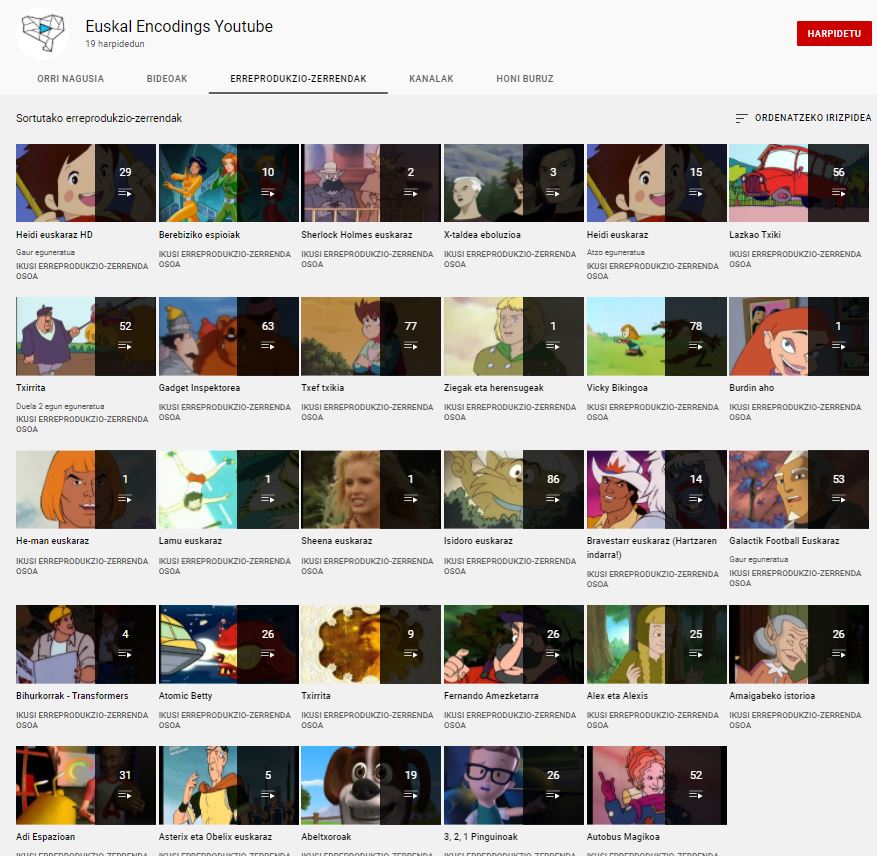The image size is (877, 856).
Task: Click the Sherlock Holmes euskaraz title
Action: click(x=356, y=235)
